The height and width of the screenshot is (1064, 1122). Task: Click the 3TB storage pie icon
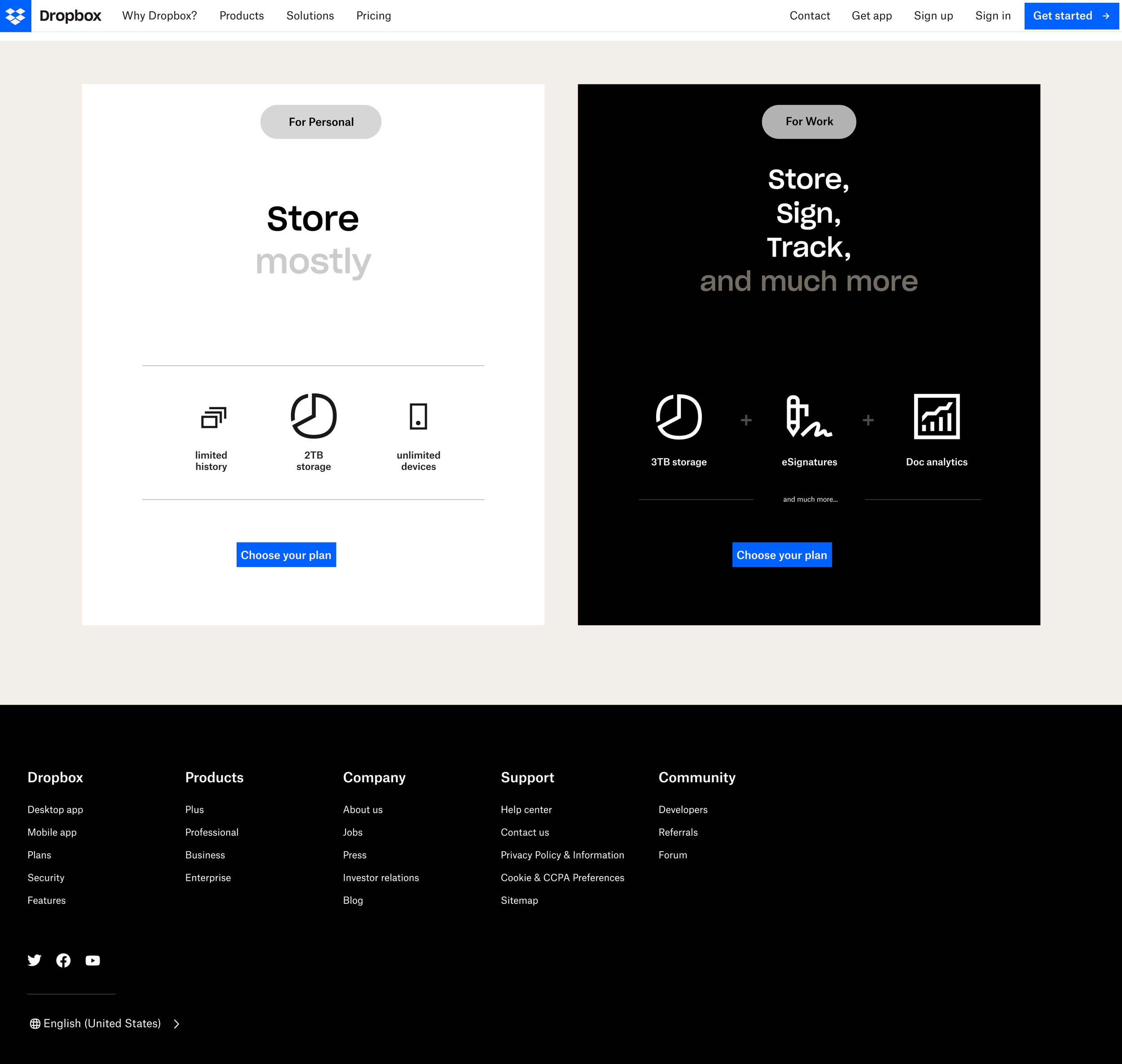pos(679,416)
